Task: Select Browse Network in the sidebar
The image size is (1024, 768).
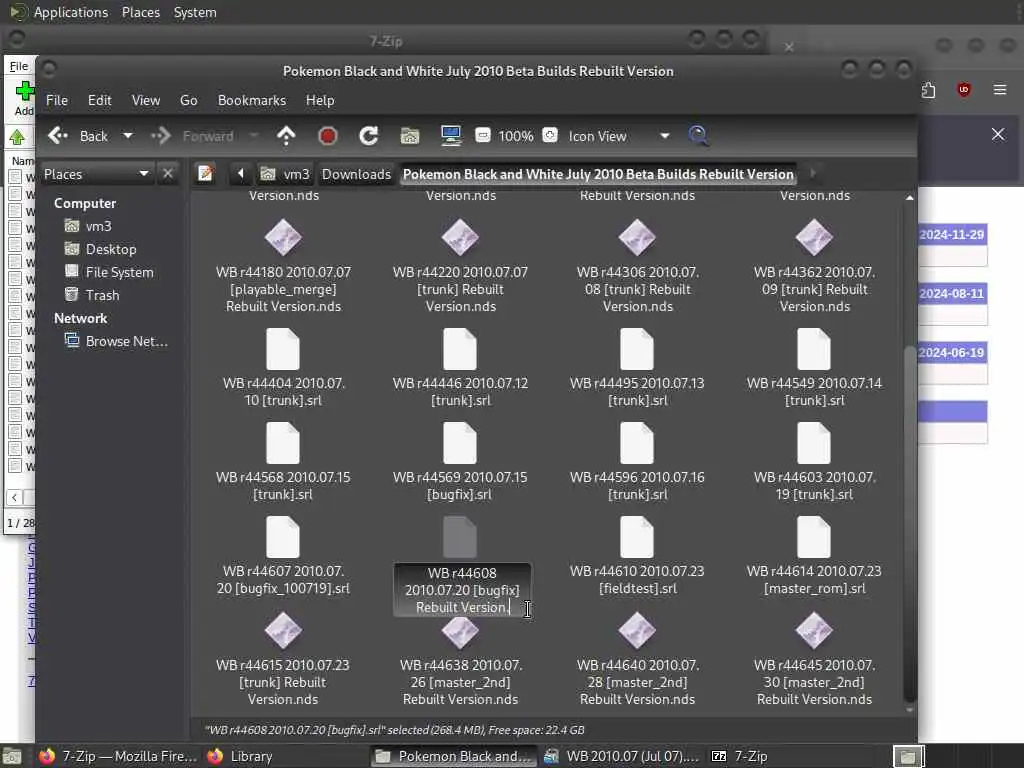Action: point(117,341)
